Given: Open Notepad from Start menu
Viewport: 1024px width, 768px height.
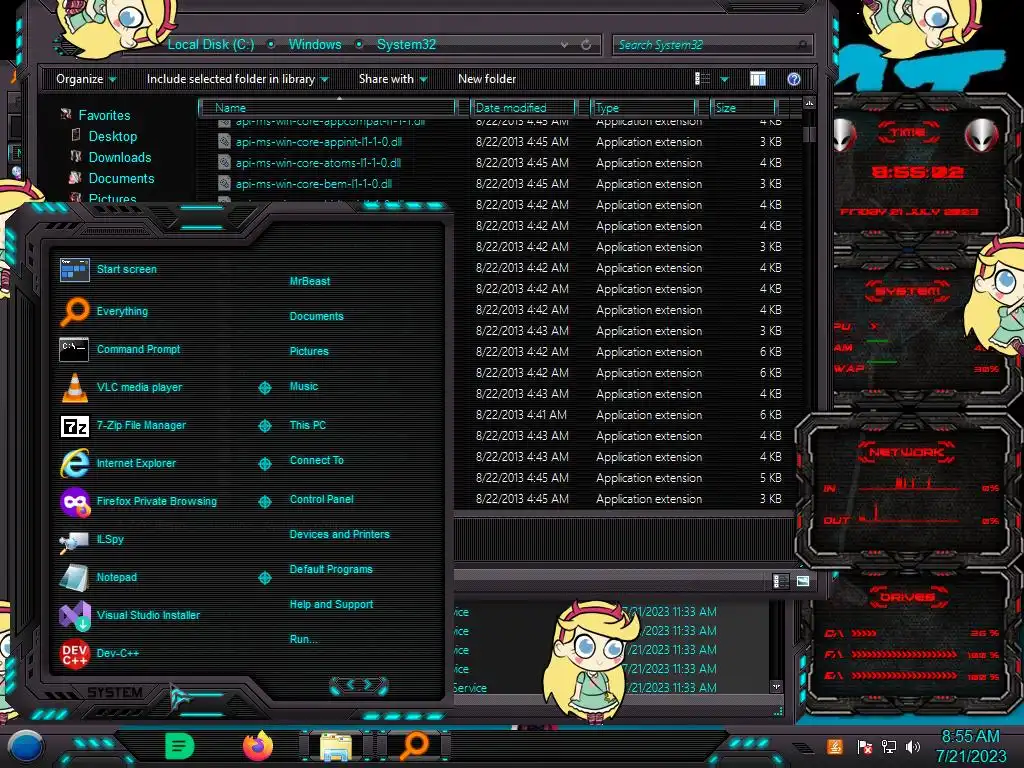Looking at the screenshot, I should [99, 577].
